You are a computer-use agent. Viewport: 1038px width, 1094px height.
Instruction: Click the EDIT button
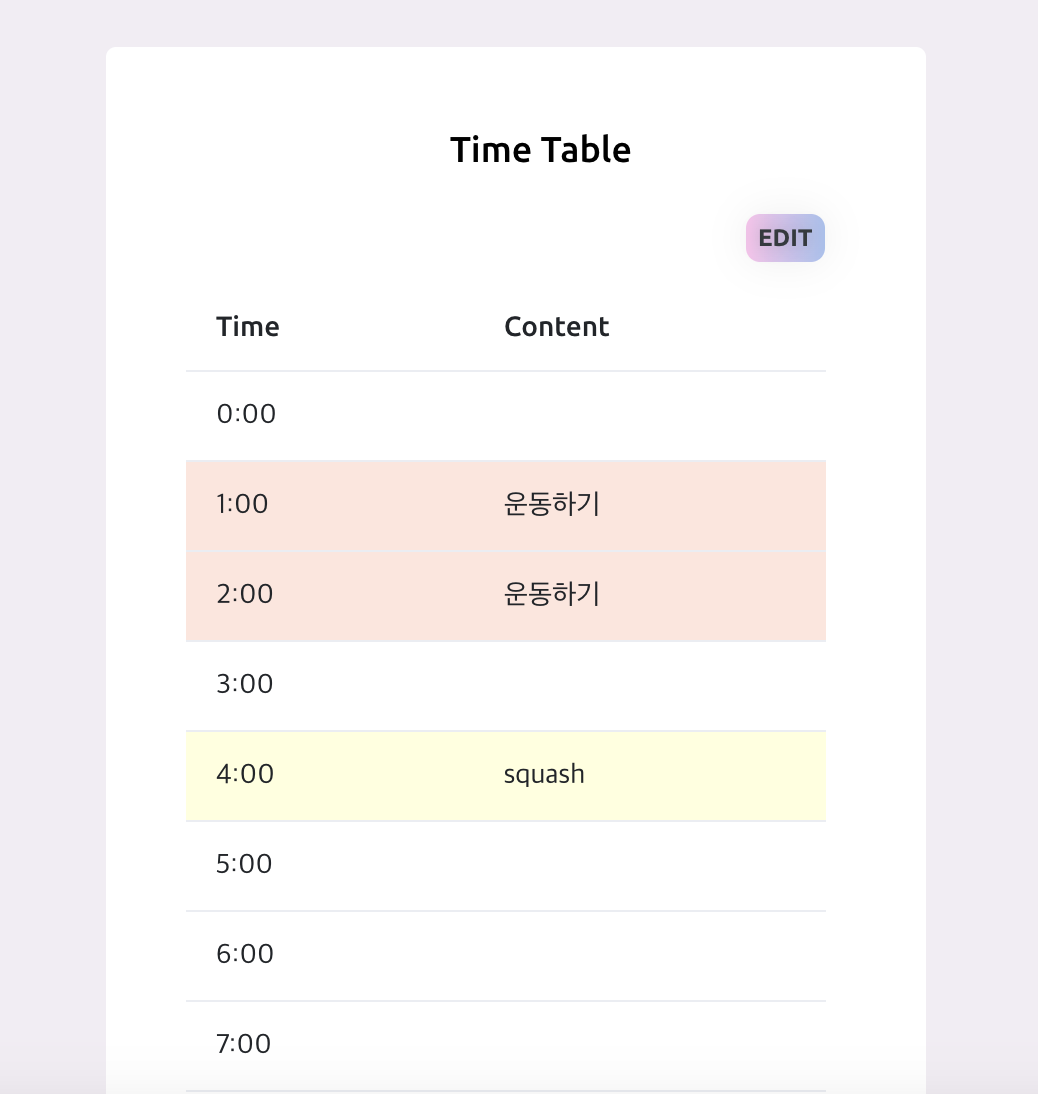[x=785, y=238]
